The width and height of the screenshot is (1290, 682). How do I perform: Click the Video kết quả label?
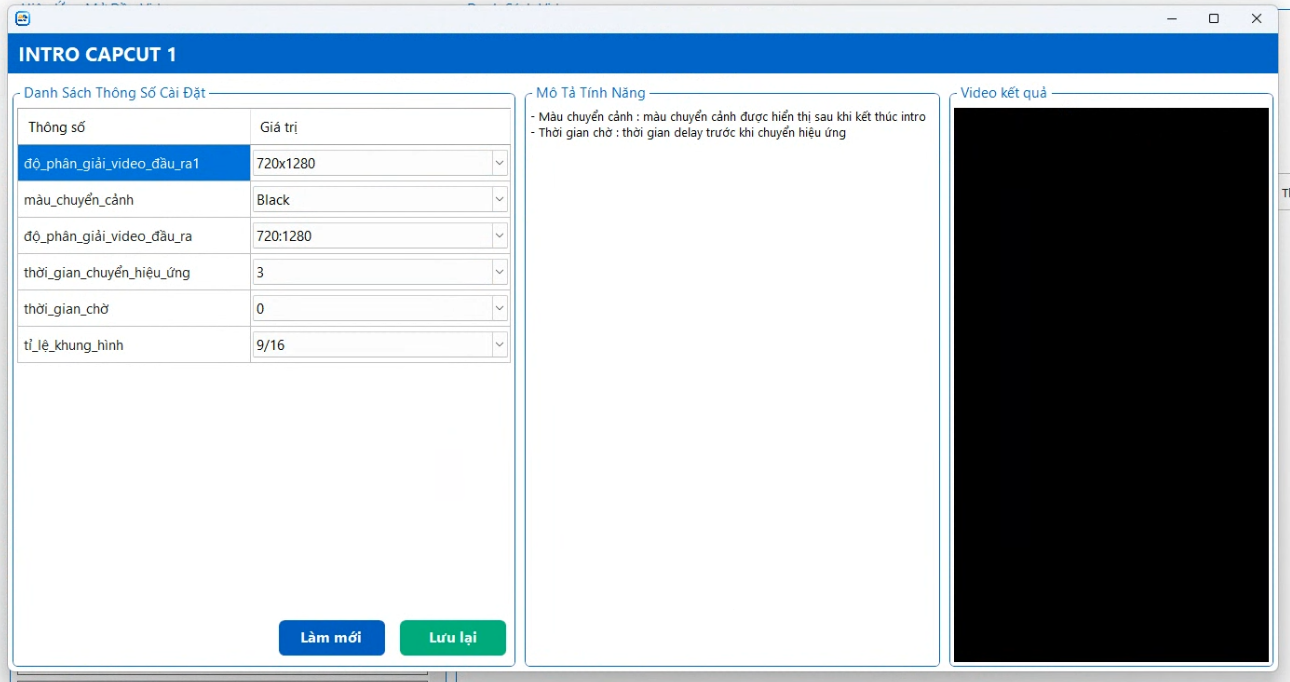click(x=1003, y=93)
